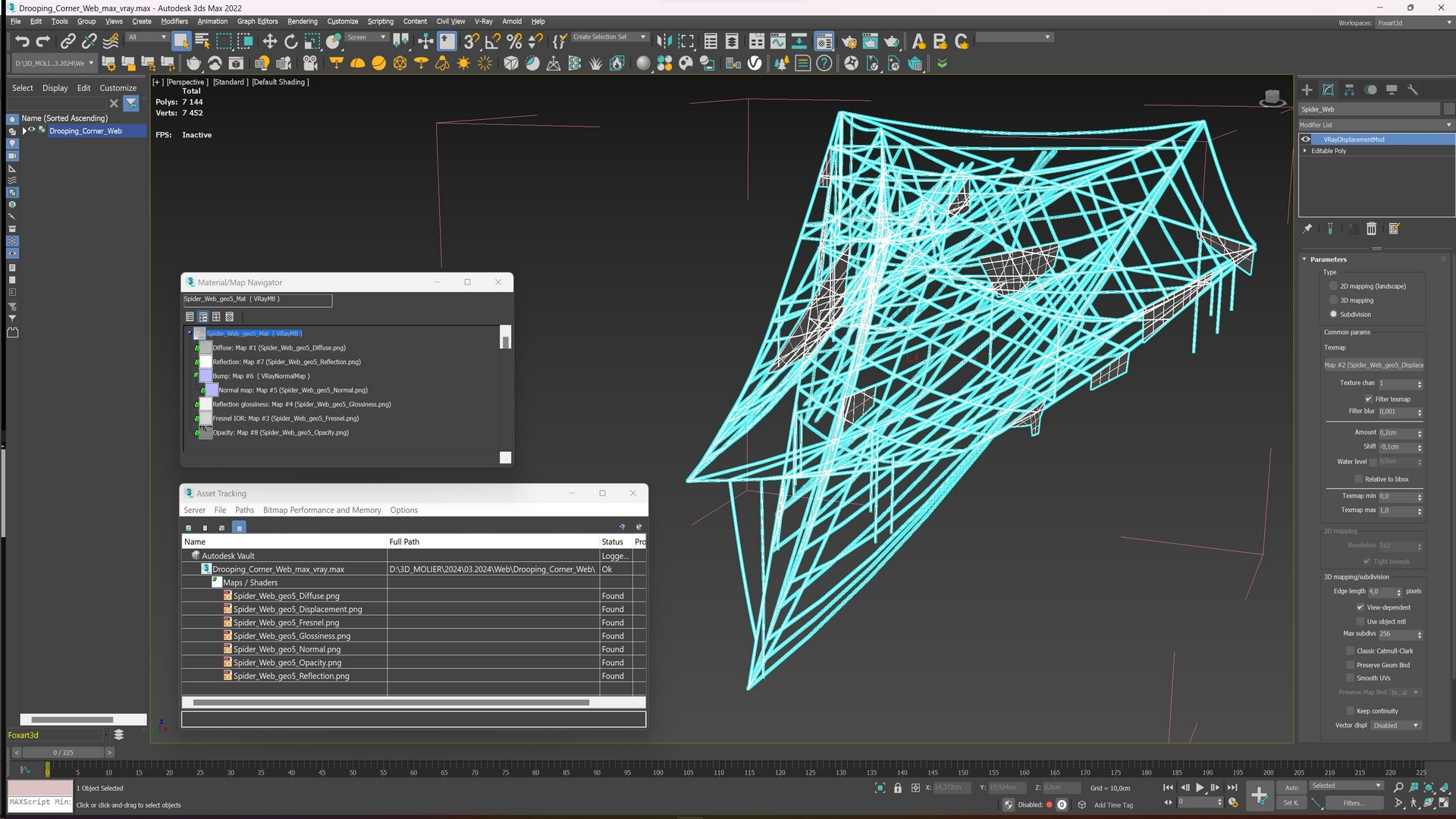This screenshot has width=1456, height=819.
Task: Click the time slider 0 / 225 handle
Action: point(63,752)
